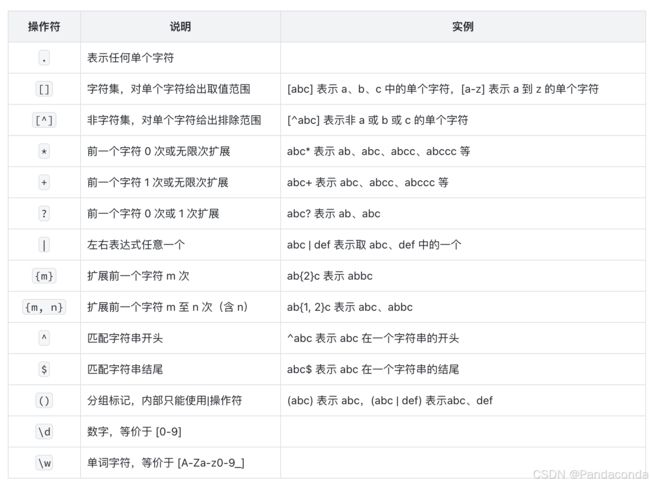Click '扩展前一个字符 m 次' description
This screenshot has height=486, width=650.
click(x=138, y=276)
